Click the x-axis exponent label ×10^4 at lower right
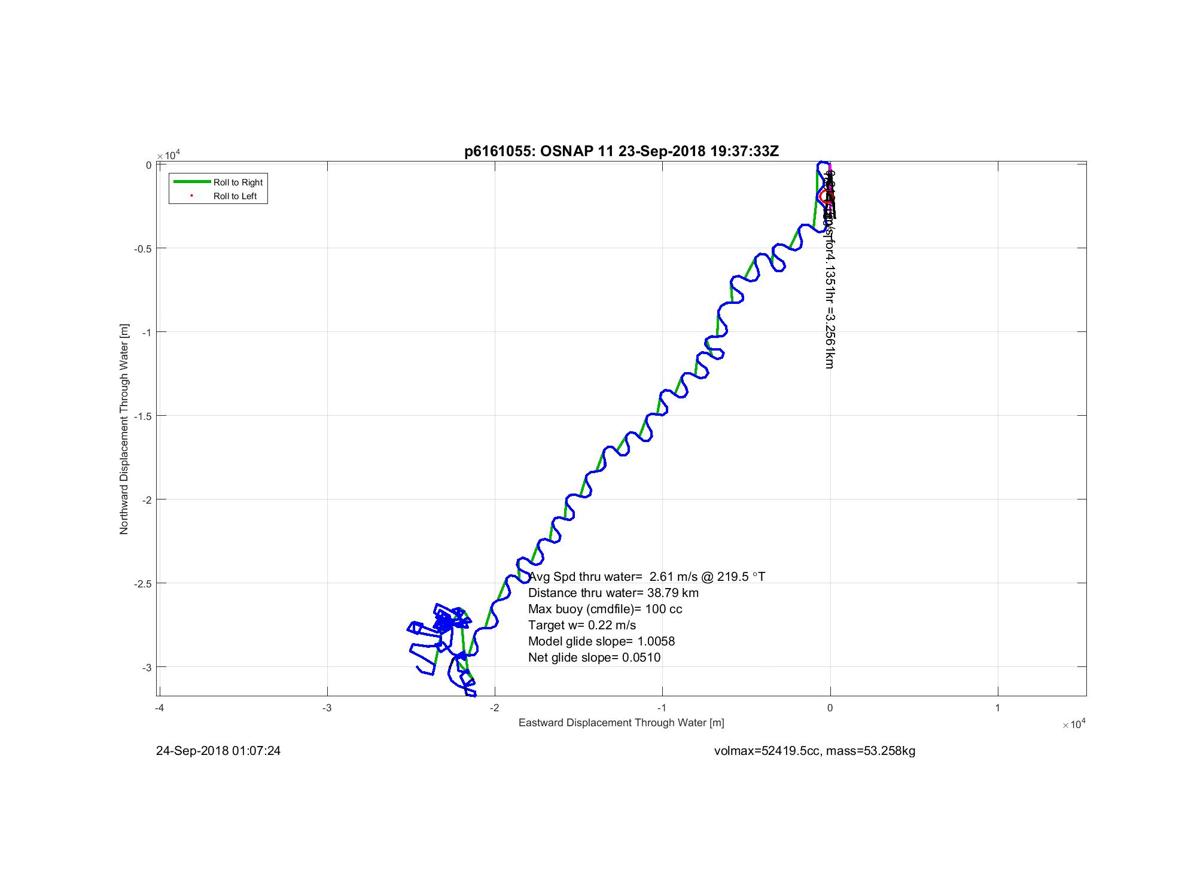 pyautogui.click(x=1073, y=723)
